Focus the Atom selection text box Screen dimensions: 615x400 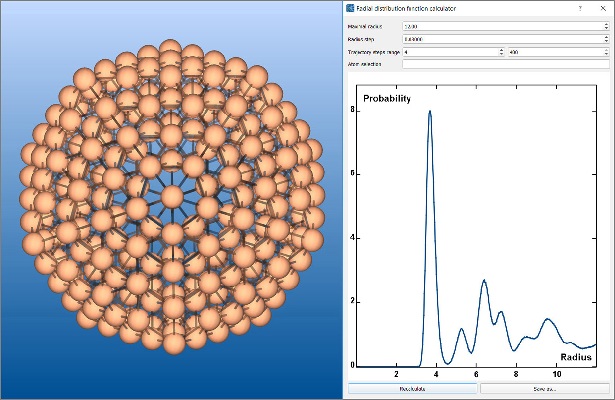[x=504, y=64]
